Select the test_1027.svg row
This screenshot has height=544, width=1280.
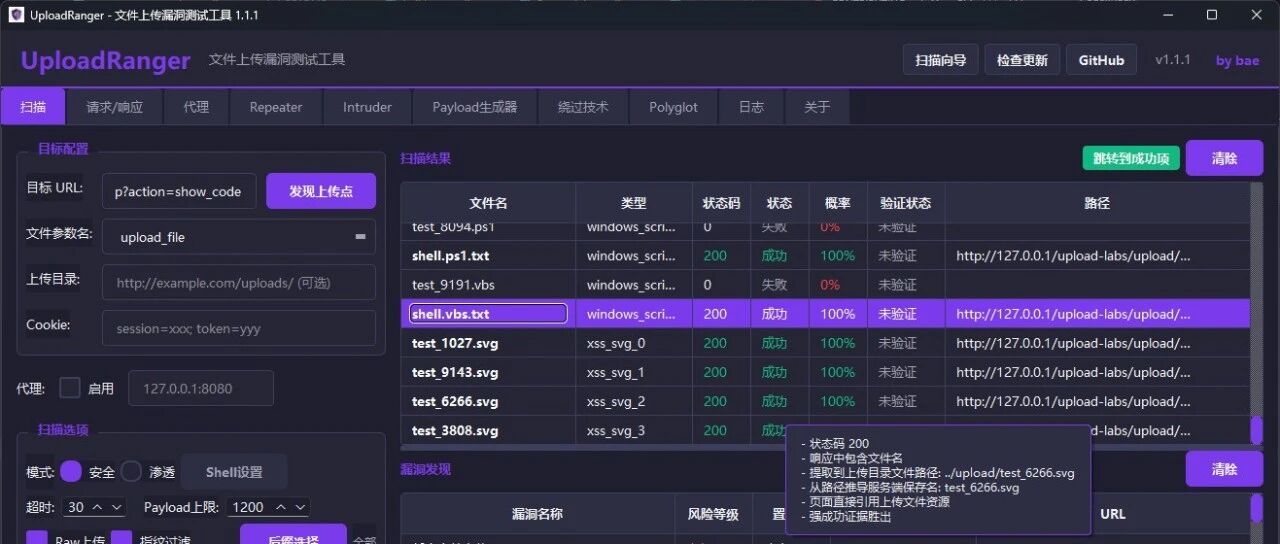click(825, 343)
